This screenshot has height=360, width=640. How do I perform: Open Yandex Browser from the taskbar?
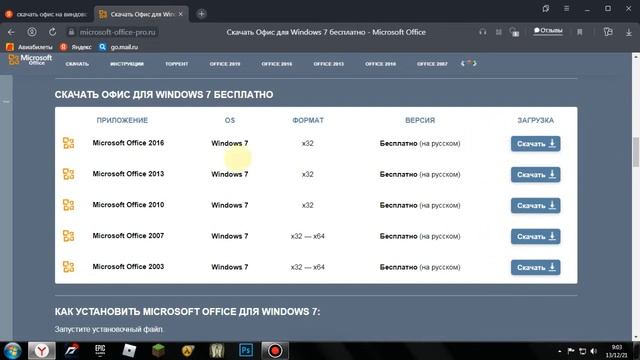click(x=42, y=351)
